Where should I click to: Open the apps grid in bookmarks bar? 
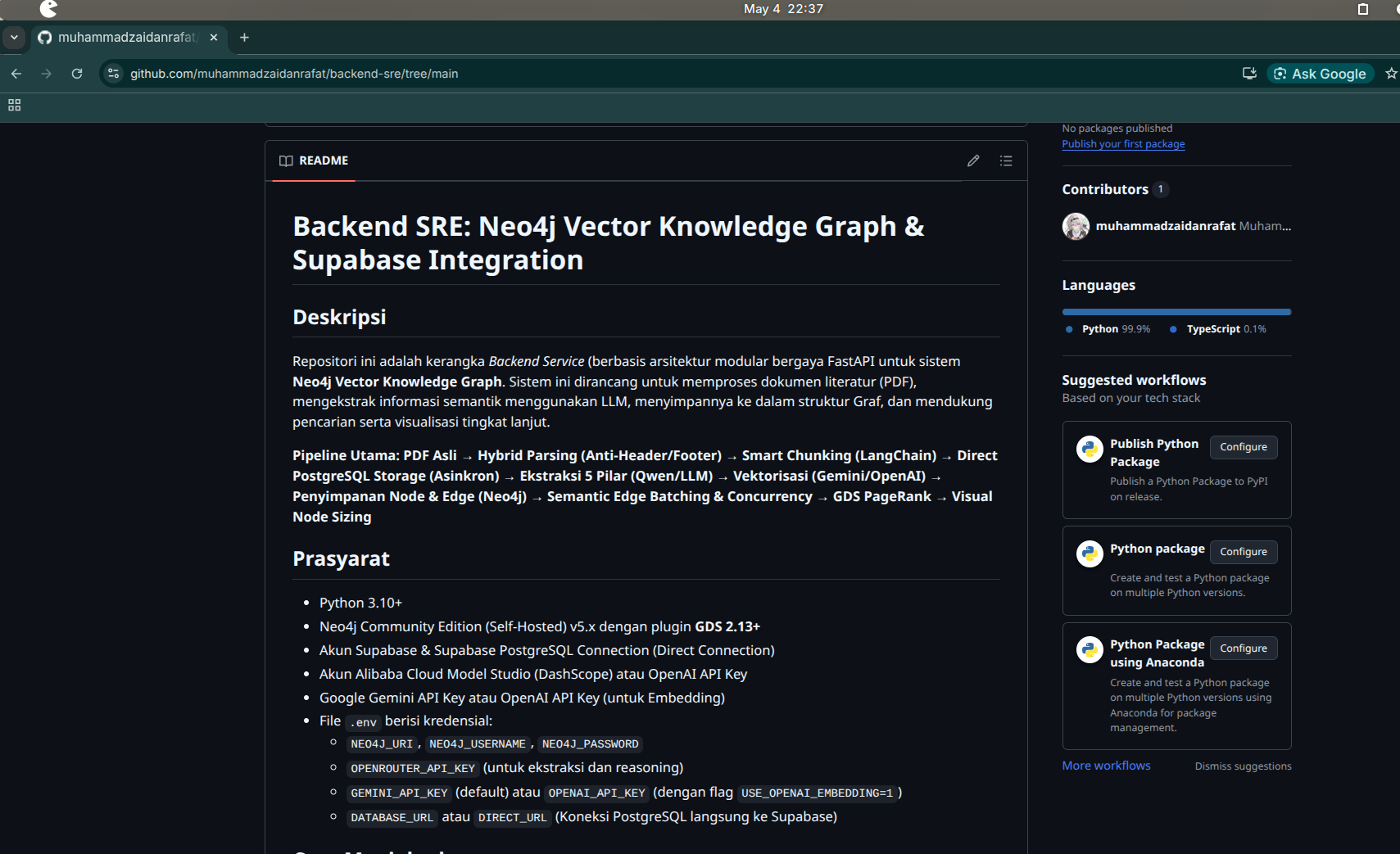click(14, 105)
